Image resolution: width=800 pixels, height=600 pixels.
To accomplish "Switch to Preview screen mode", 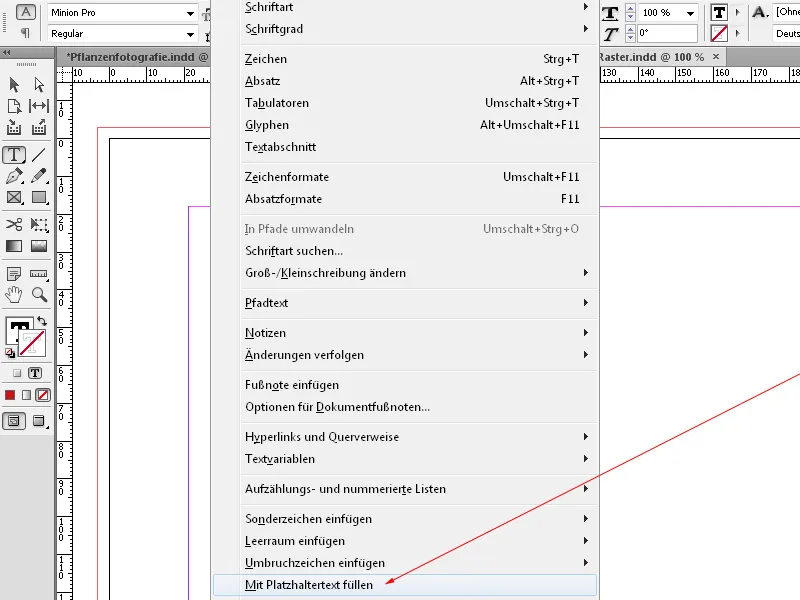I will coord(37,420).
